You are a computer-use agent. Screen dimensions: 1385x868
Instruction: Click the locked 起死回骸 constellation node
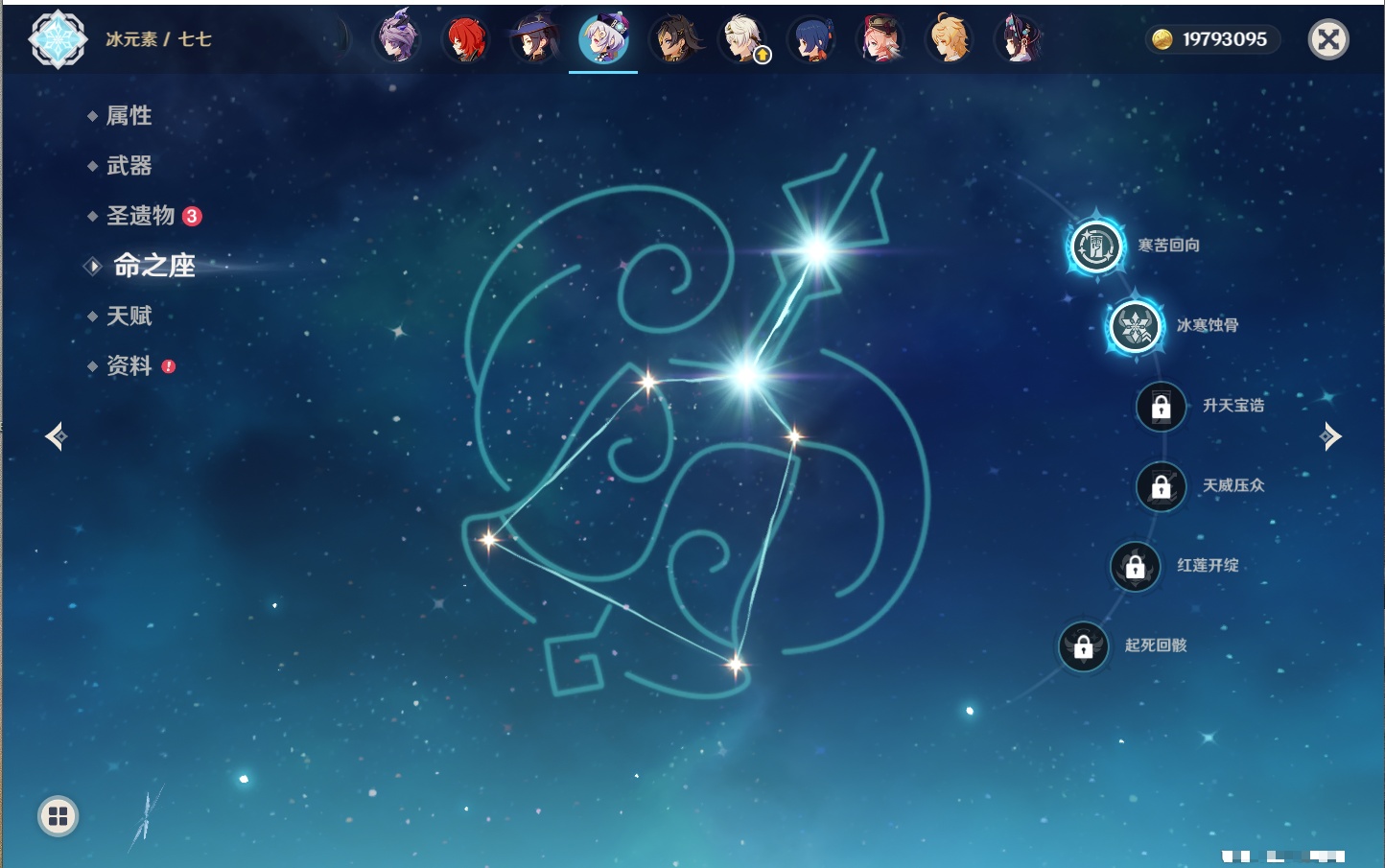1083,646
